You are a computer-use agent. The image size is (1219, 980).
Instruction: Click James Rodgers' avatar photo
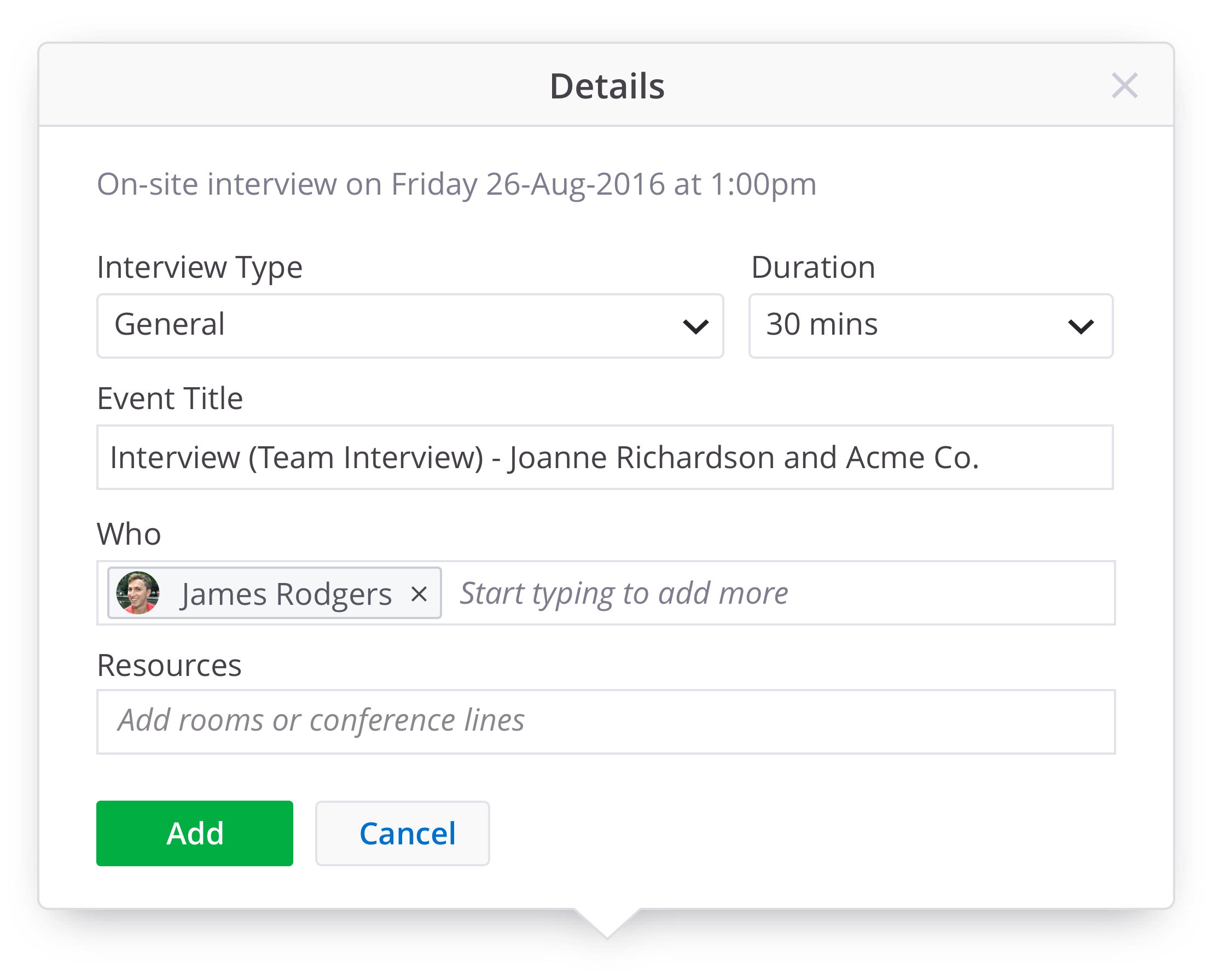[x=137, y=593]
